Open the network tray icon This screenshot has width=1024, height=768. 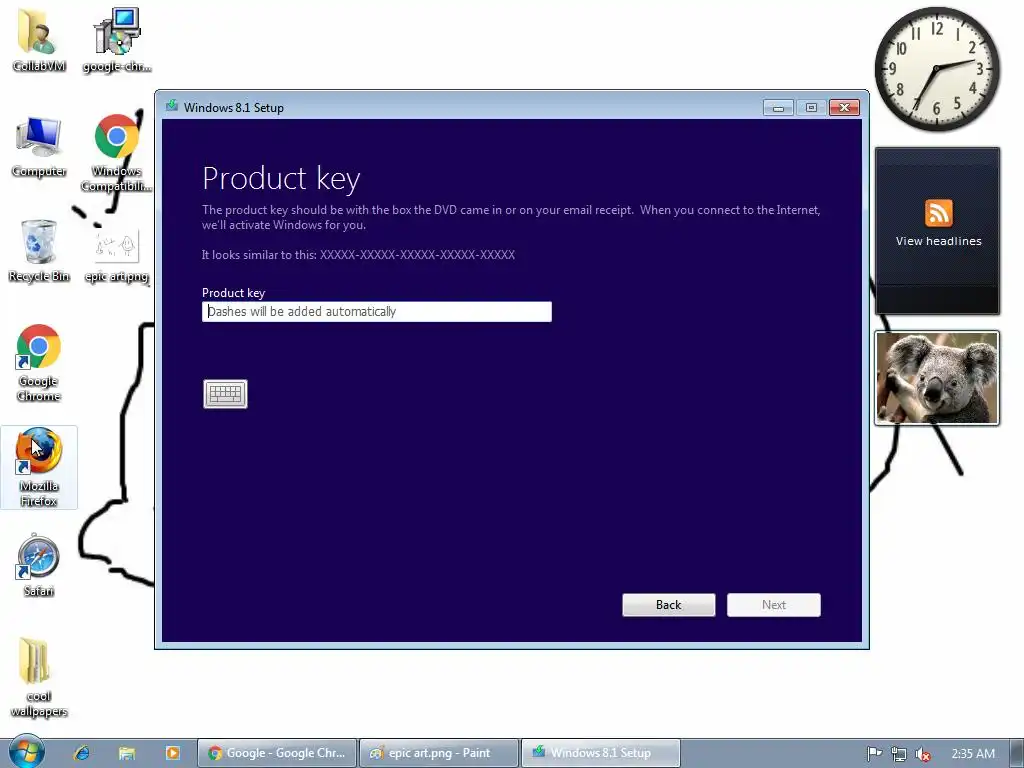899,754
